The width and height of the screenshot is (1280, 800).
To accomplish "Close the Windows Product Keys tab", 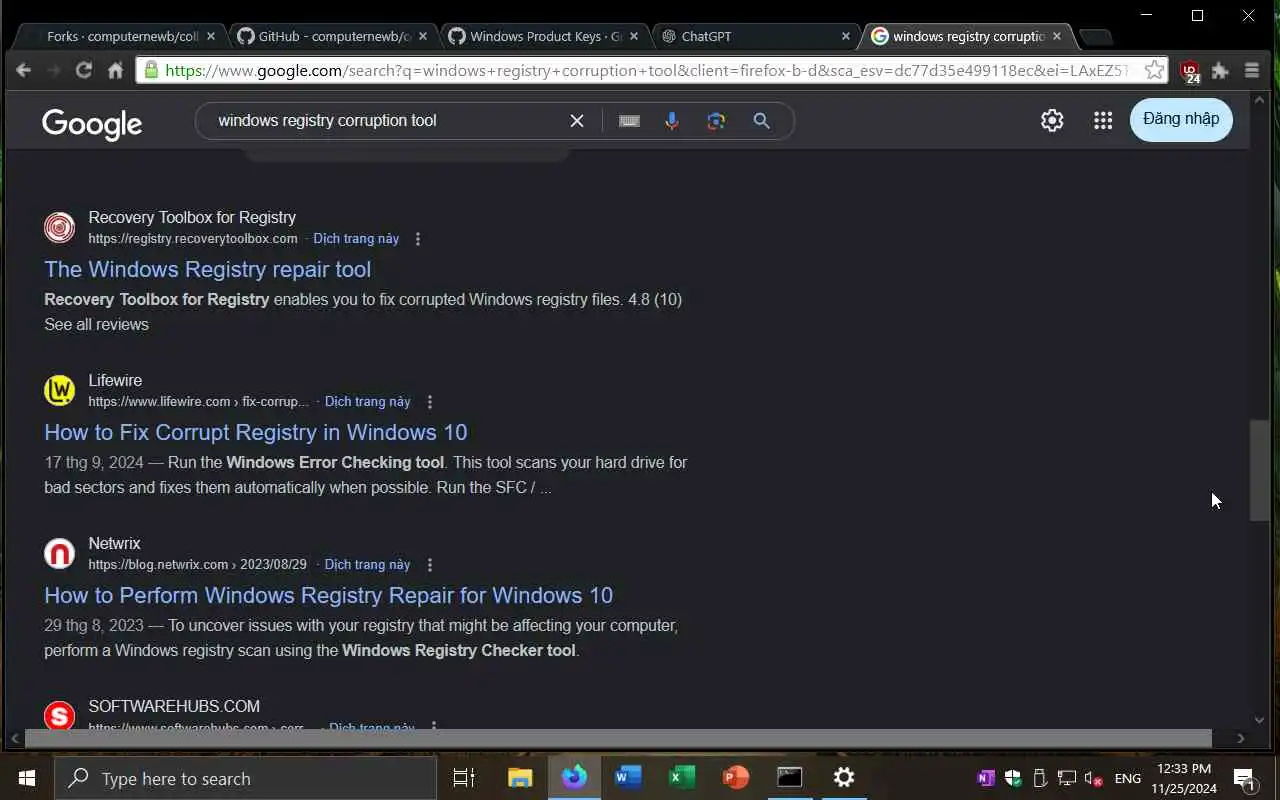I will 634,36.
